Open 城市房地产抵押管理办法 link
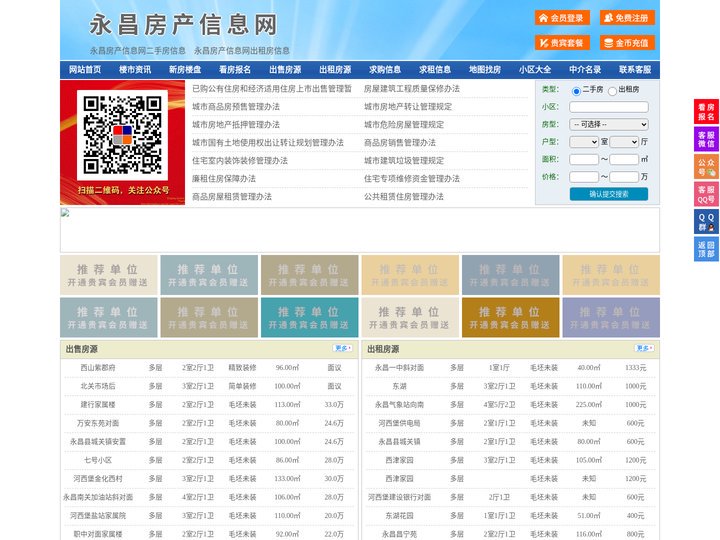 236,124
